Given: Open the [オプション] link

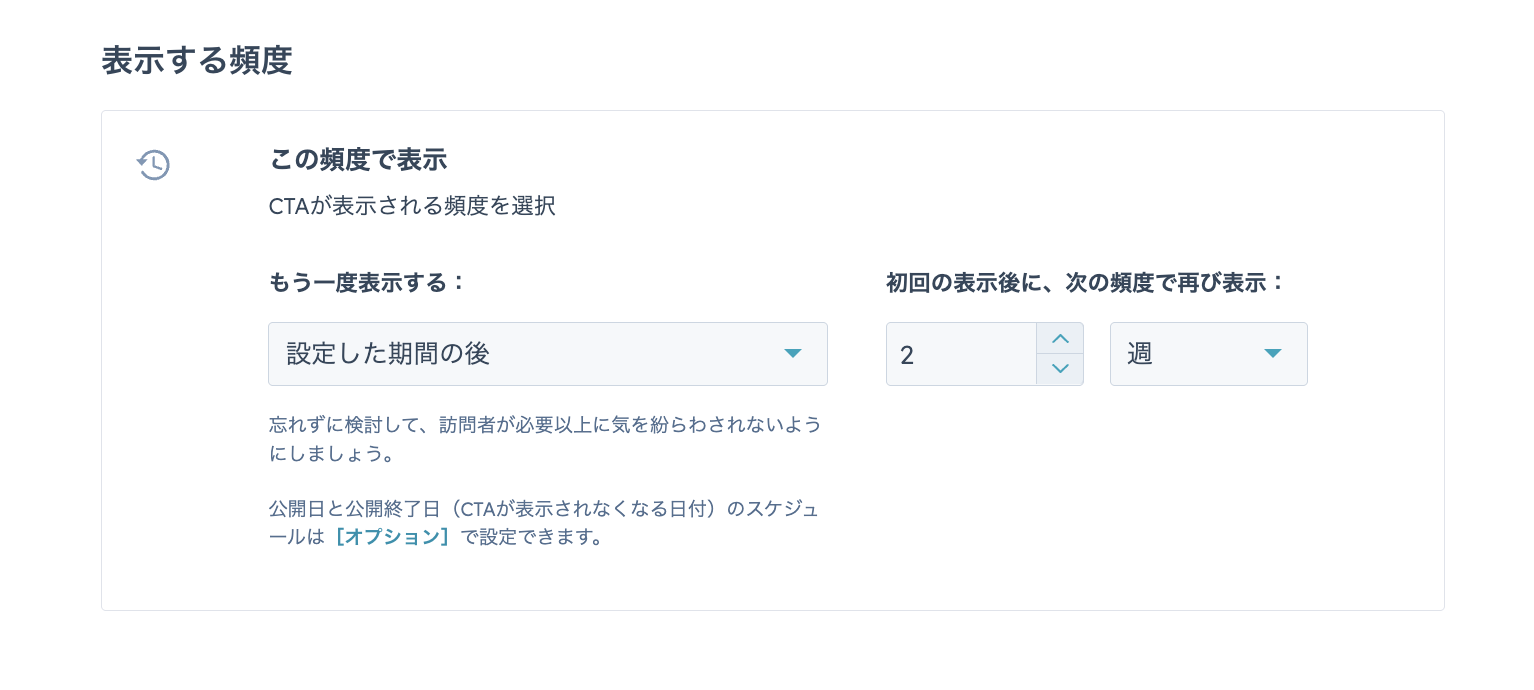Looking at the screenshot, I should click(392, 537).
